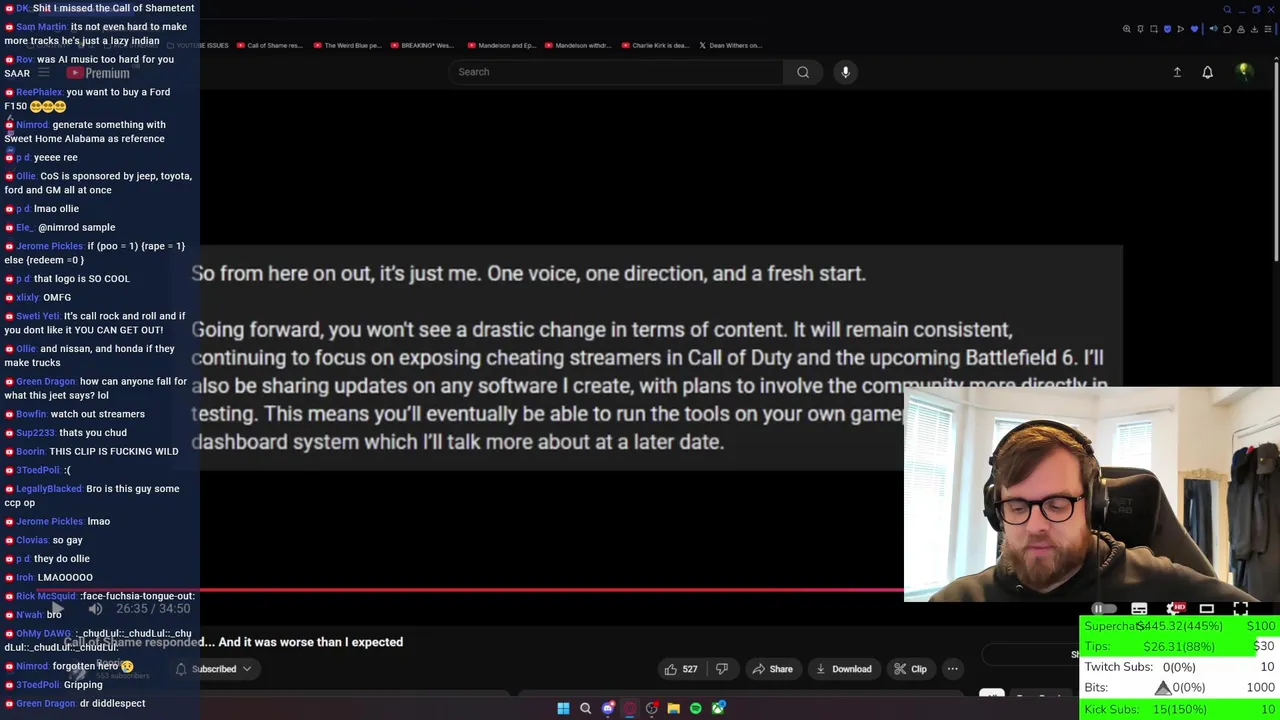Screen dimensions: 1280x720
Task: Open File Explorer from the taskbar
Action: pos(674,708)
